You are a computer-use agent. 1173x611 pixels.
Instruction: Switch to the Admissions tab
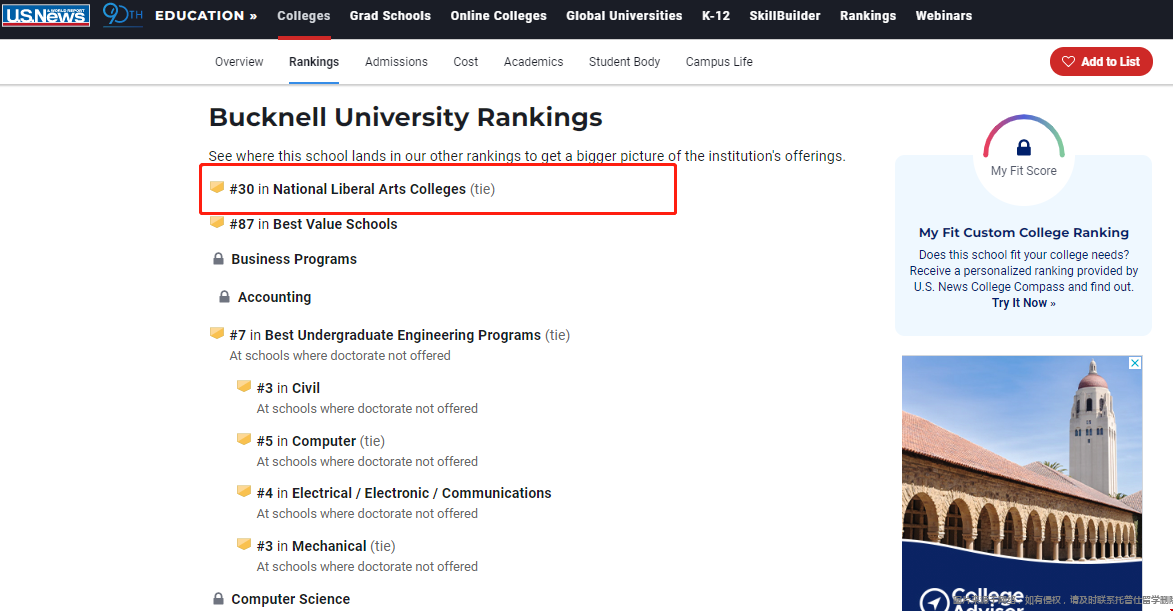click(396, 62)
